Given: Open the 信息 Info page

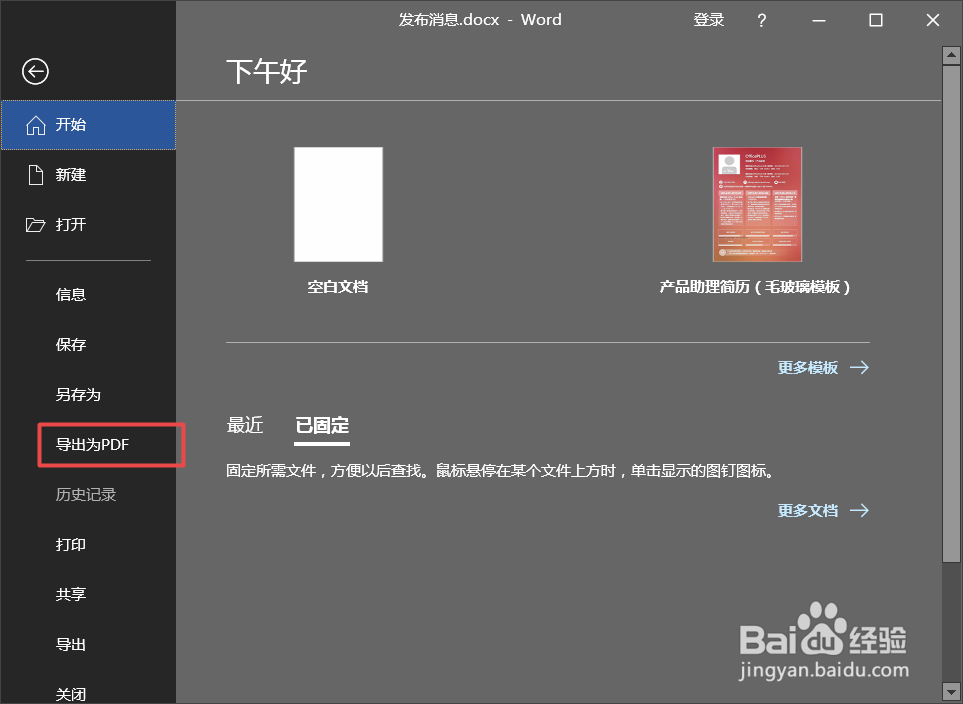Looking at the screenshot, I should [x=70, y=294].
